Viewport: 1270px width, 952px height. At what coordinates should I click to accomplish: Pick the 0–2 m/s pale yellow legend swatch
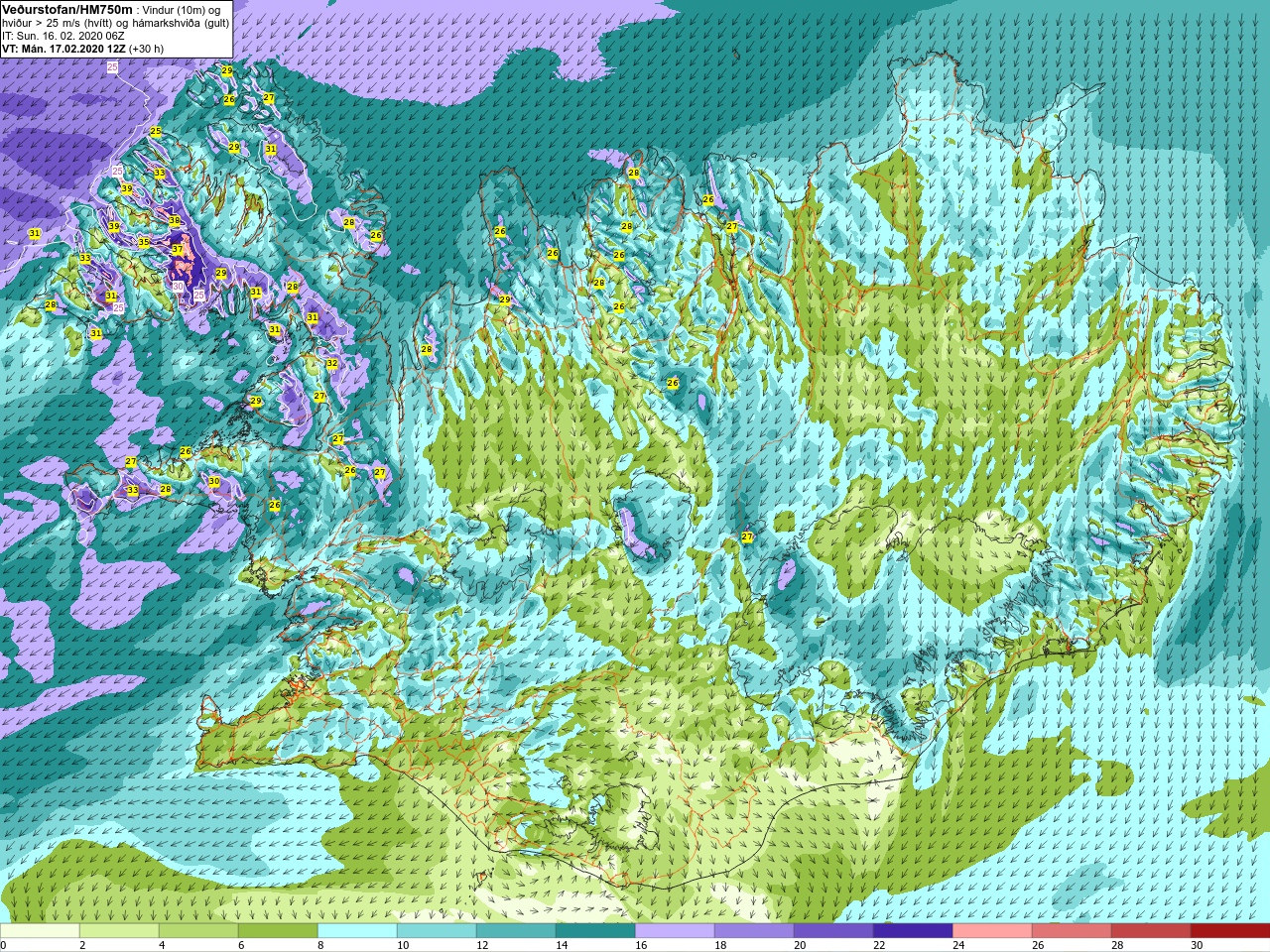(x=40, y=930)
